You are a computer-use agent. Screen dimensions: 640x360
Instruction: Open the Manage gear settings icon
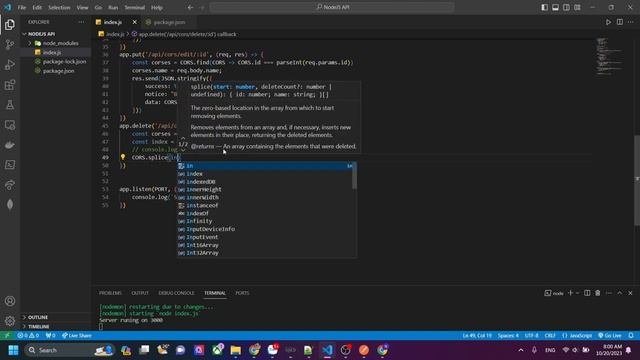pos(10,321)
